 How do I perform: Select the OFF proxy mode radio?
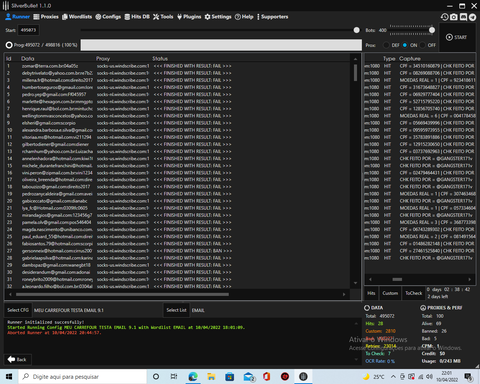(423, 45)
